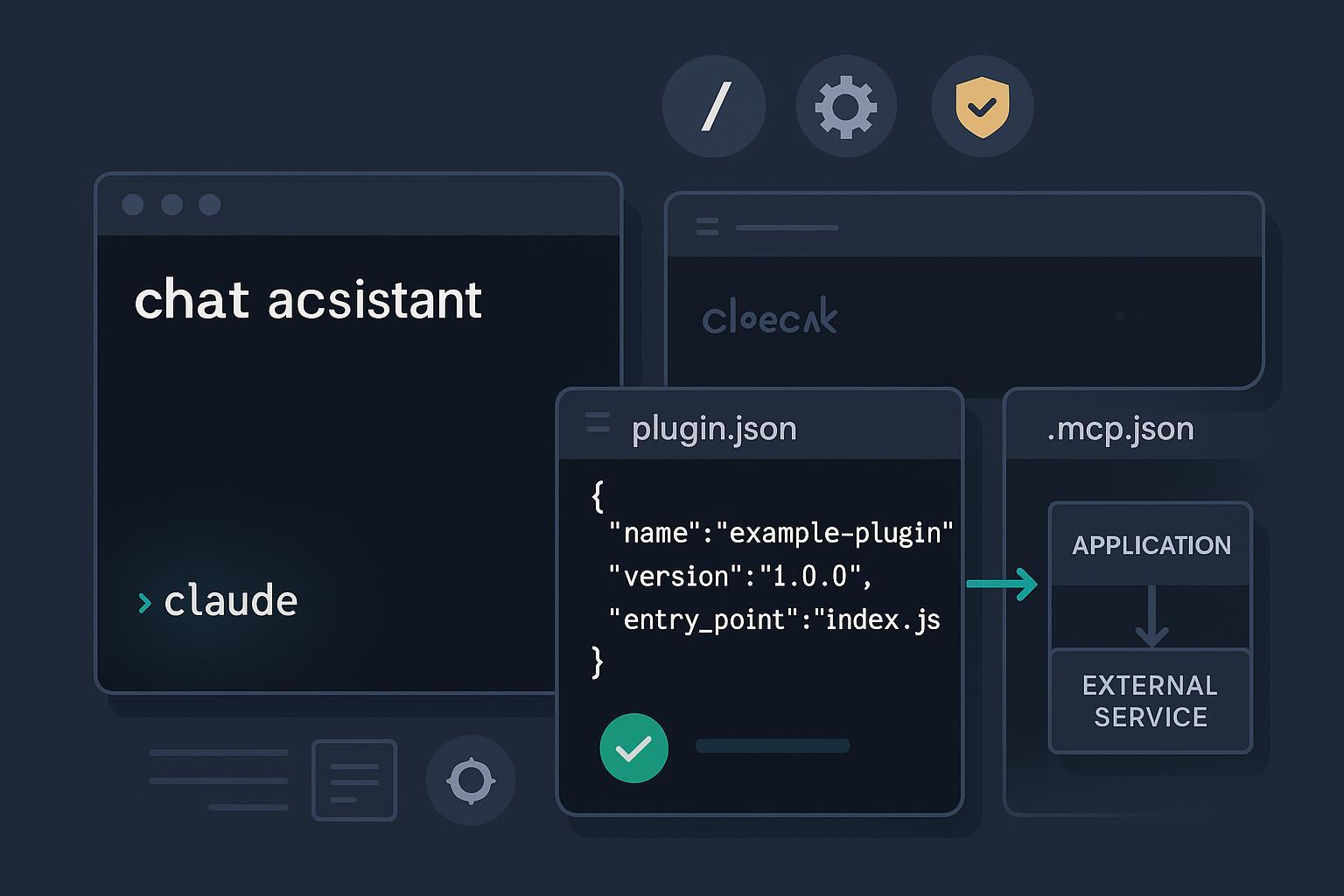
Task: Click the teal progress bar
Action: click(773, 746)
